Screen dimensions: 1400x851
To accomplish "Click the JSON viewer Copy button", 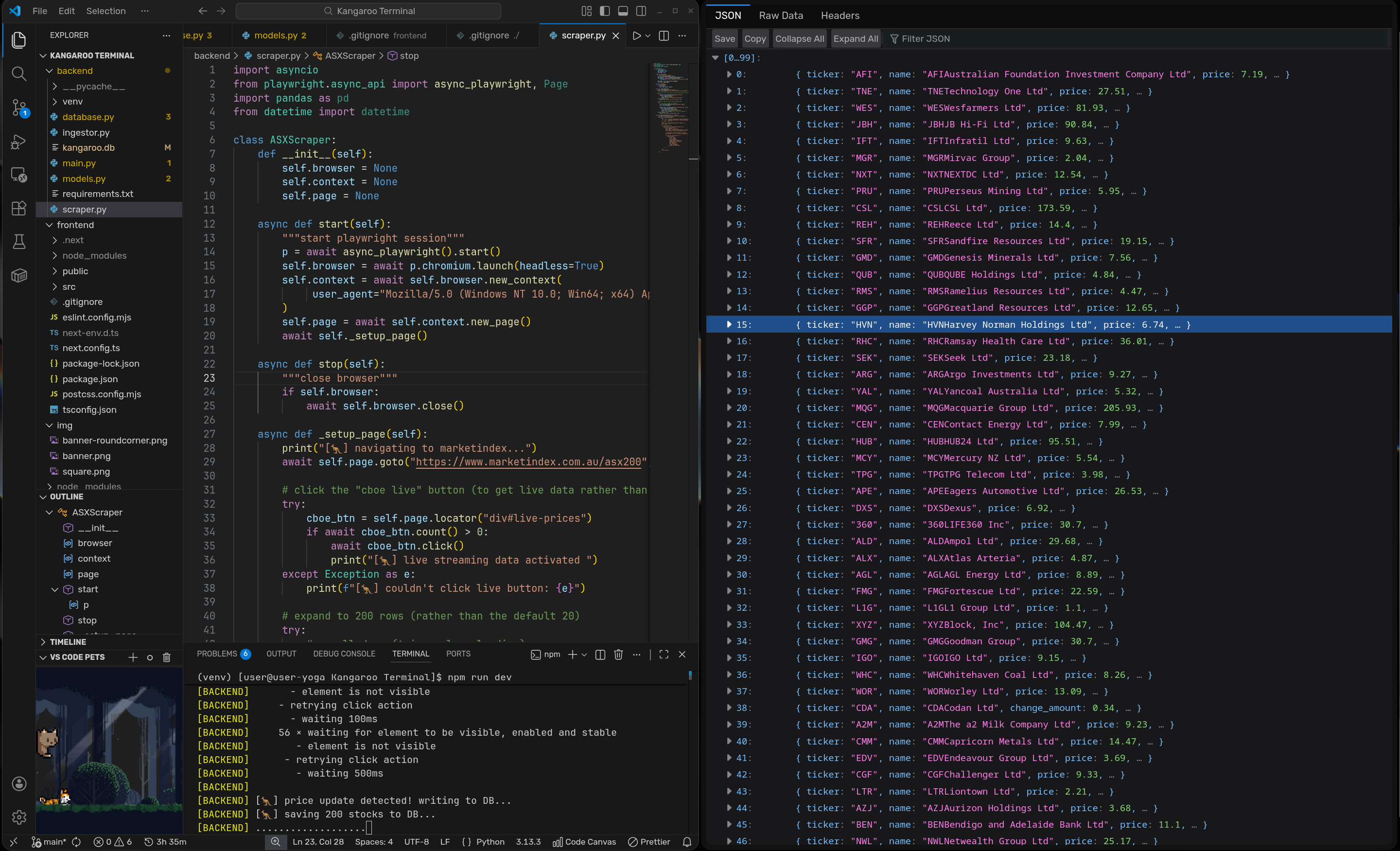I will (x=754, y=38).
